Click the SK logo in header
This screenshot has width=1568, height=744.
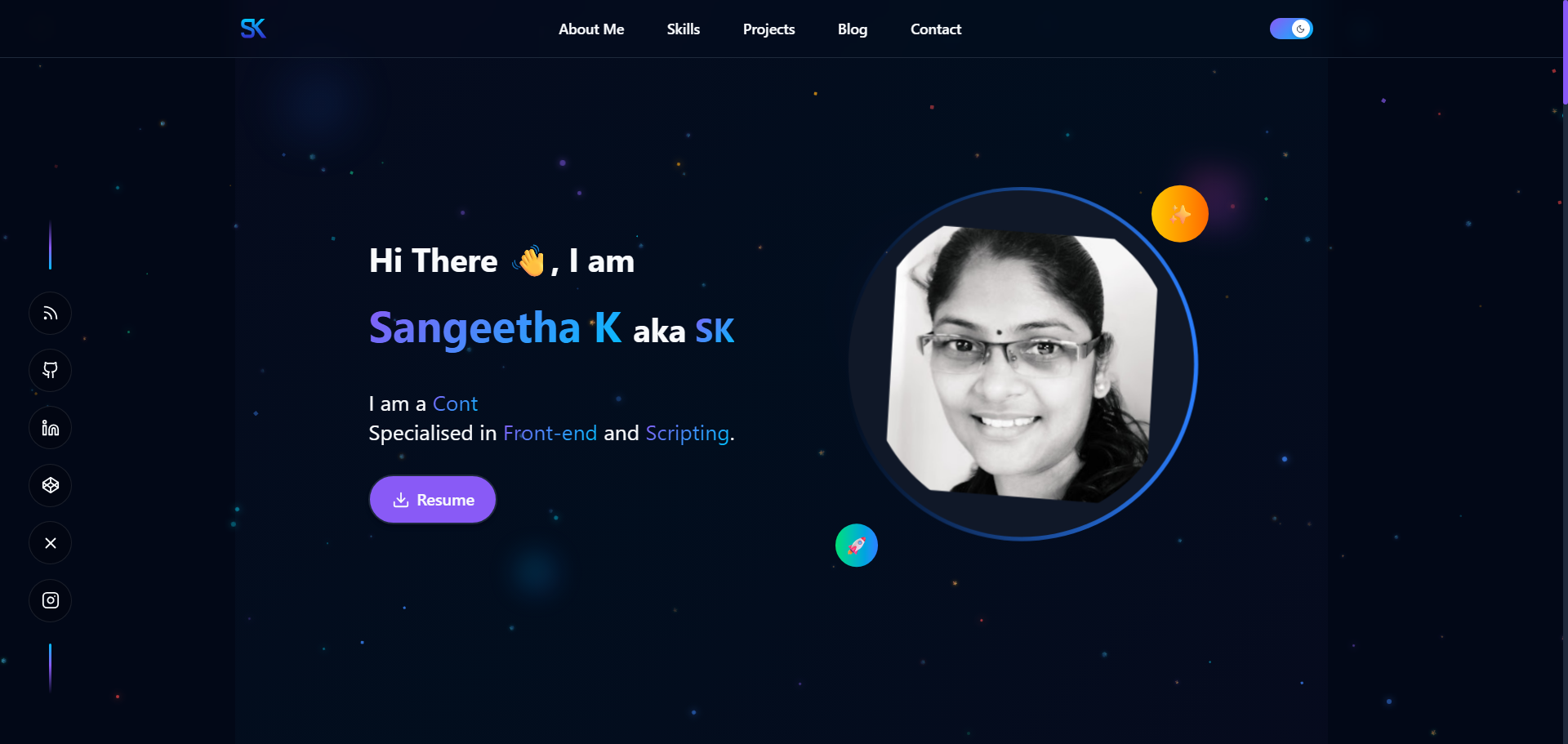pyautogui.click(x=253, y=29)
